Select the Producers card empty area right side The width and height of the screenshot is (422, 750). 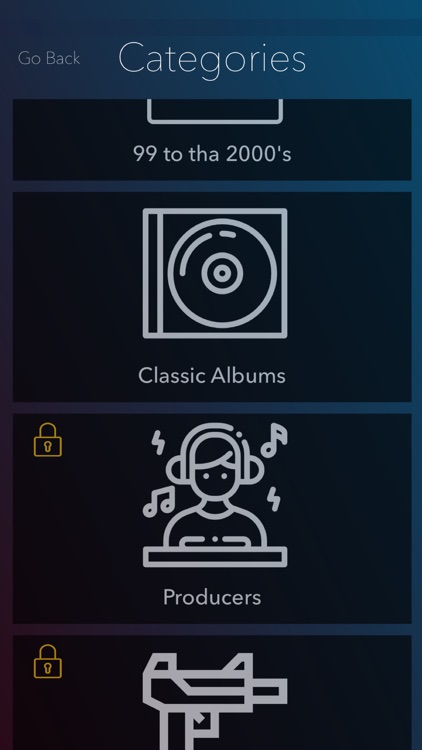349,518
